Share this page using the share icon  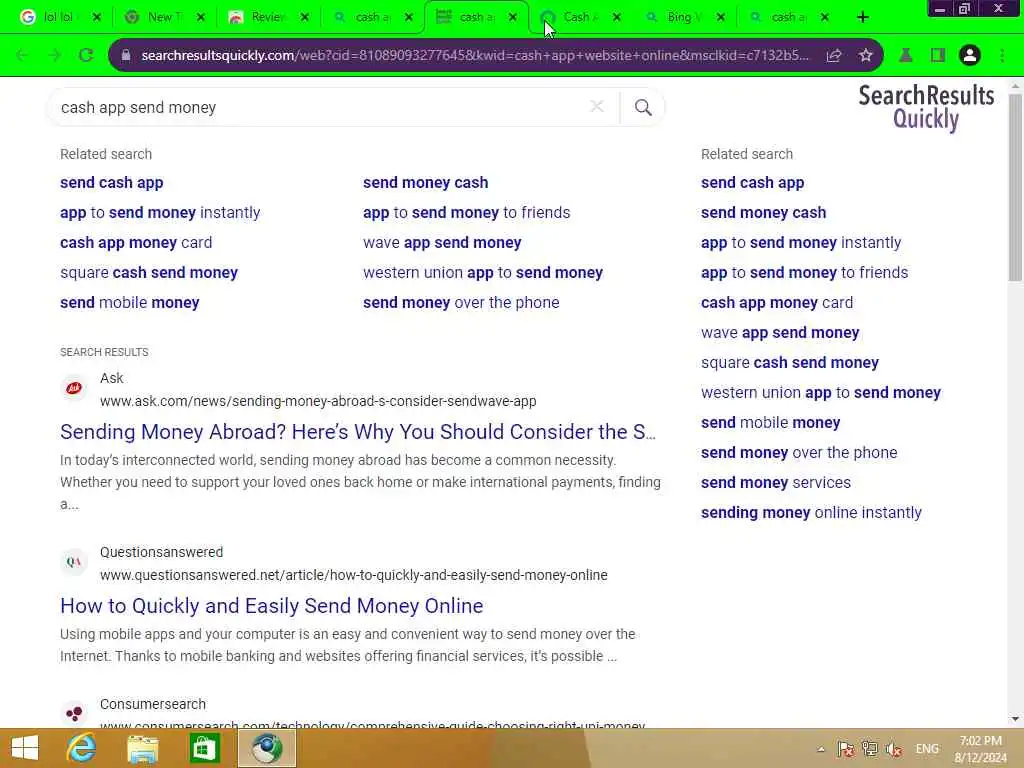coord(834,56)
